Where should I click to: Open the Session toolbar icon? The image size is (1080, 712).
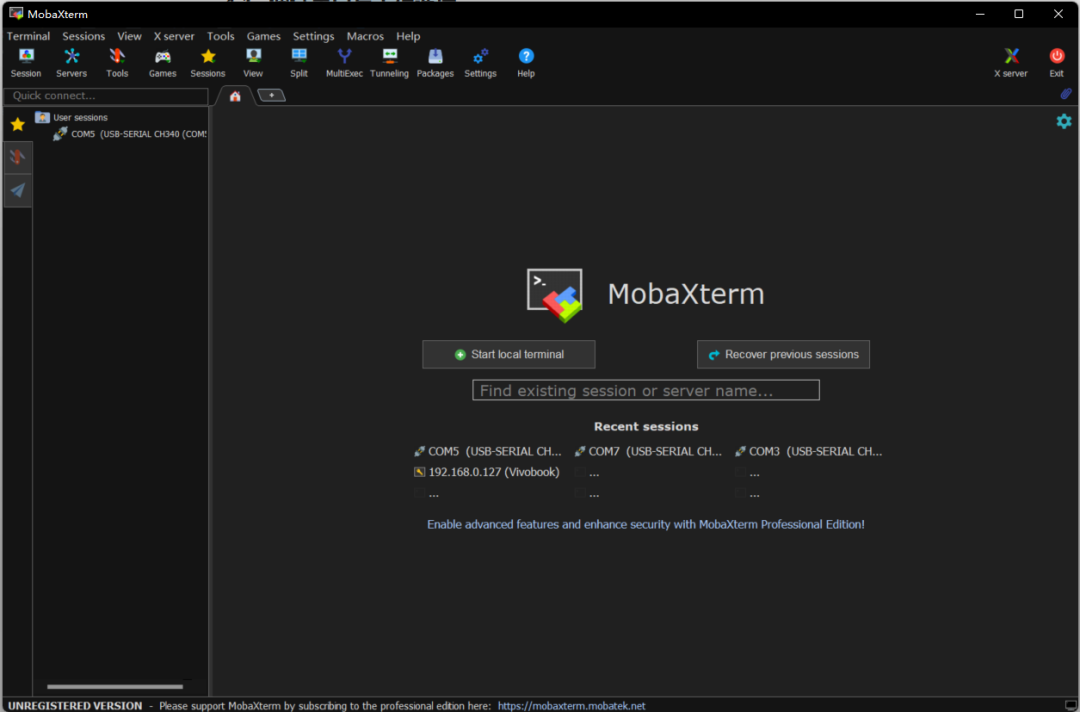tap(25, 63)
